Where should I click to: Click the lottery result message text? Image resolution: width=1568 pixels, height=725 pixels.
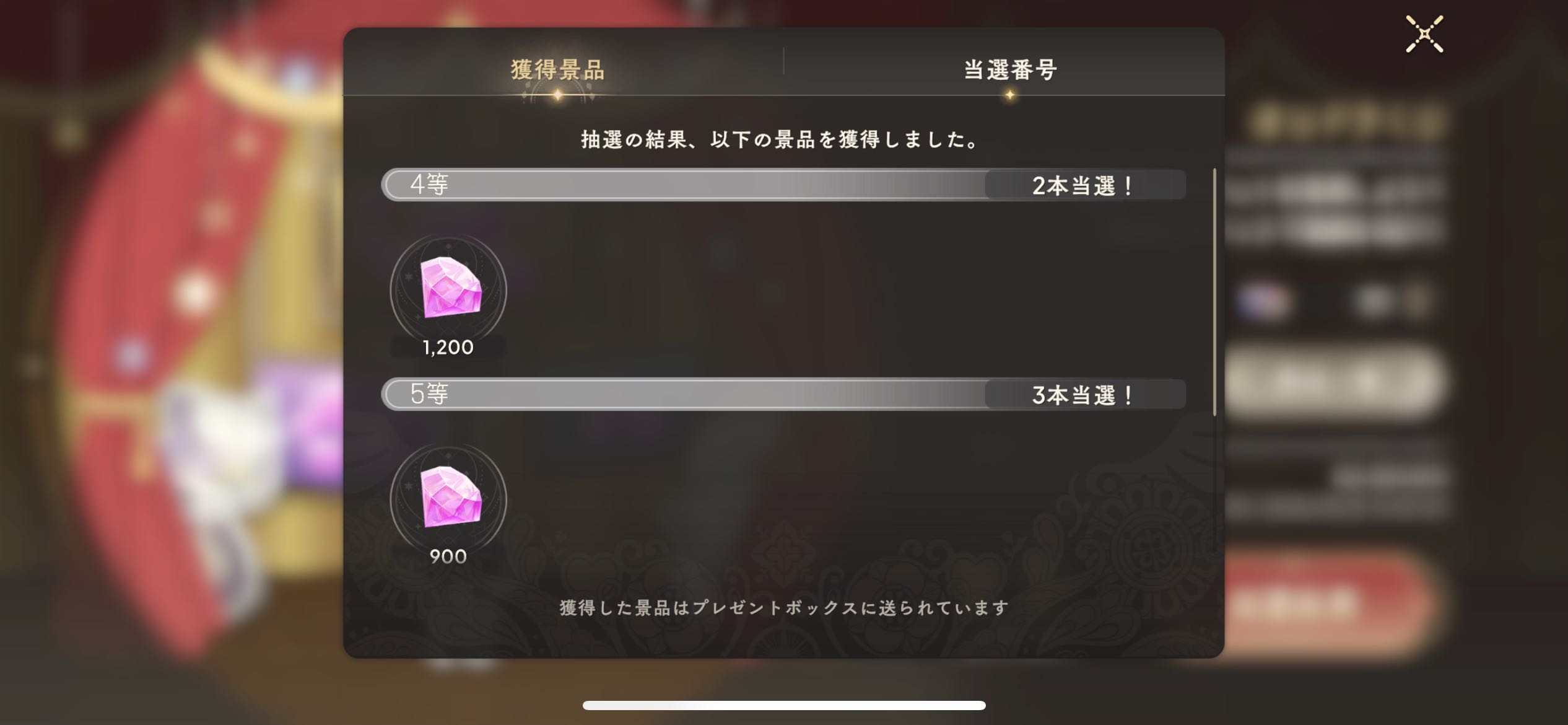click(x=782, y=139)
